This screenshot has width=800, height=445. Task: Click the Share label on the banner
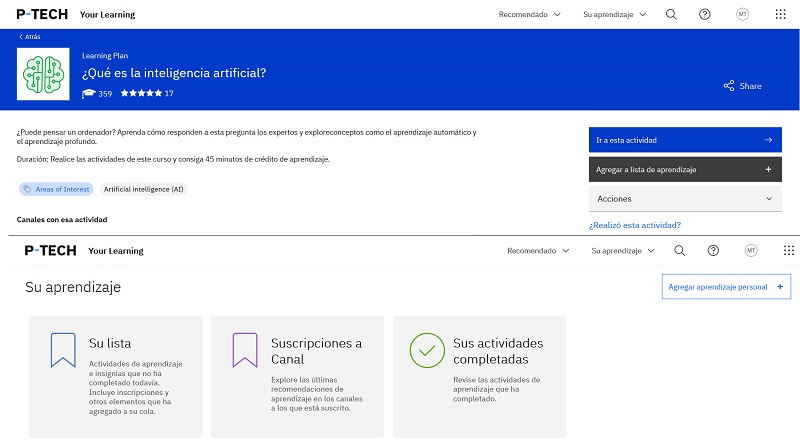[x=751, y=86]
